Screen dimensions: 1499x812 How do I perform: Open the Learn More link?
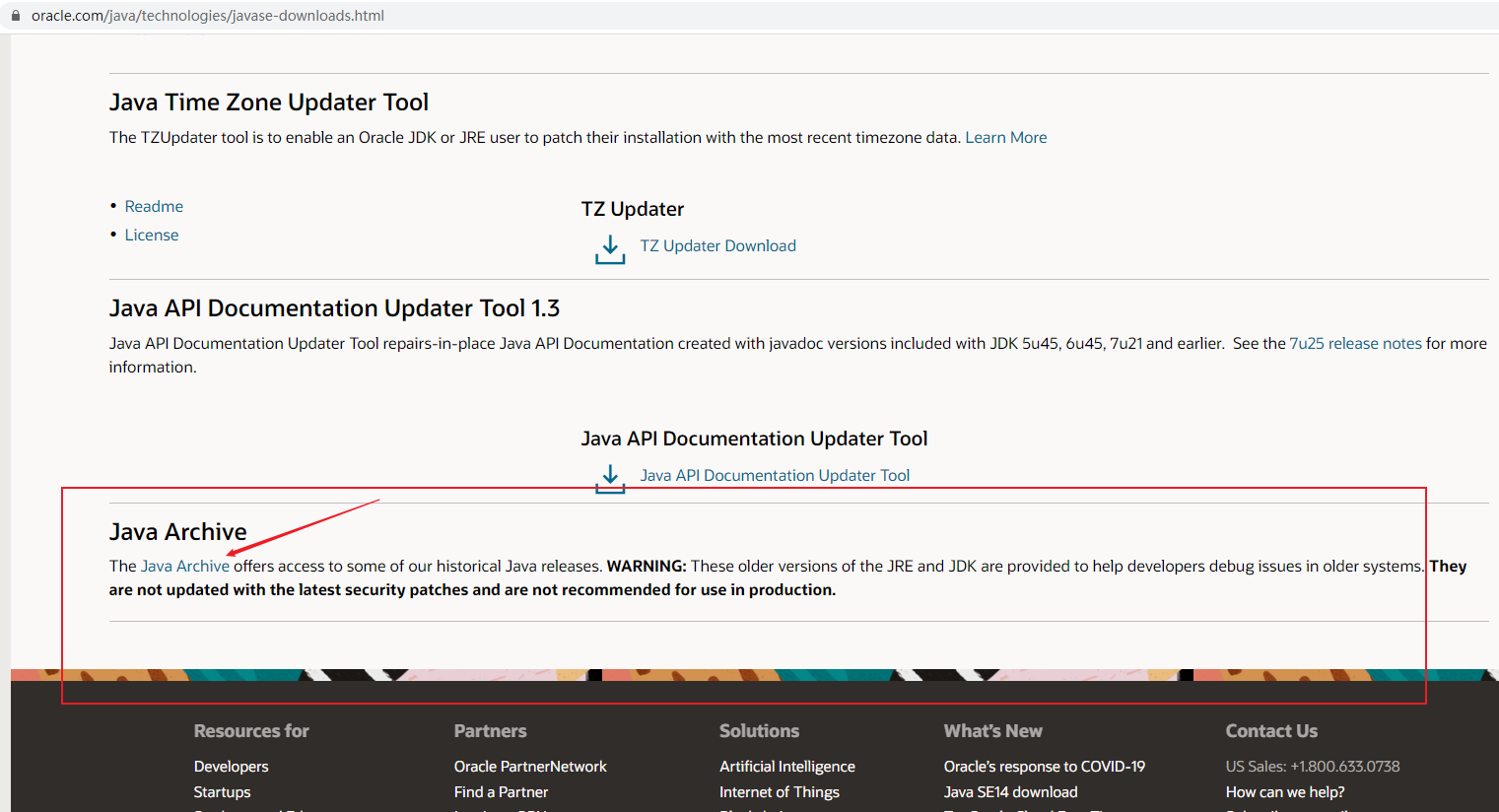1005,138
